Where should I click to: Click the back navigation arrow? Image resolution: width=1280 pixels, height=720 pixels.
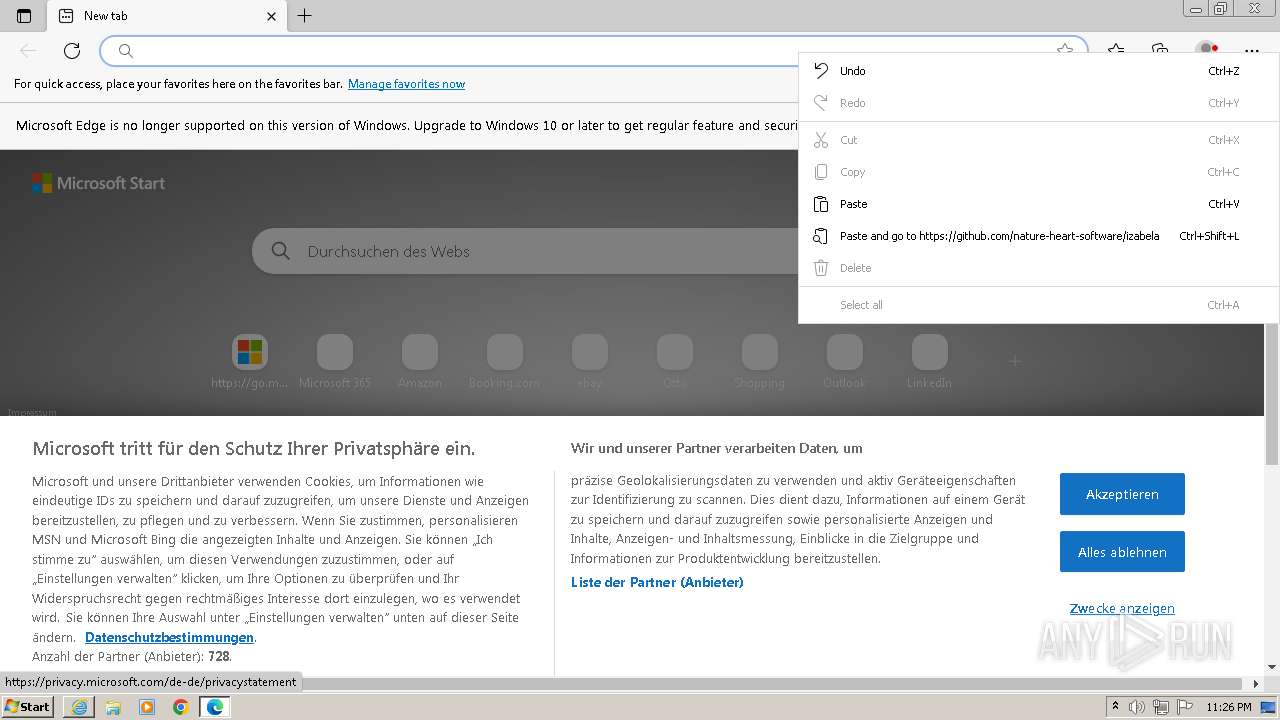tap(28, 51)
